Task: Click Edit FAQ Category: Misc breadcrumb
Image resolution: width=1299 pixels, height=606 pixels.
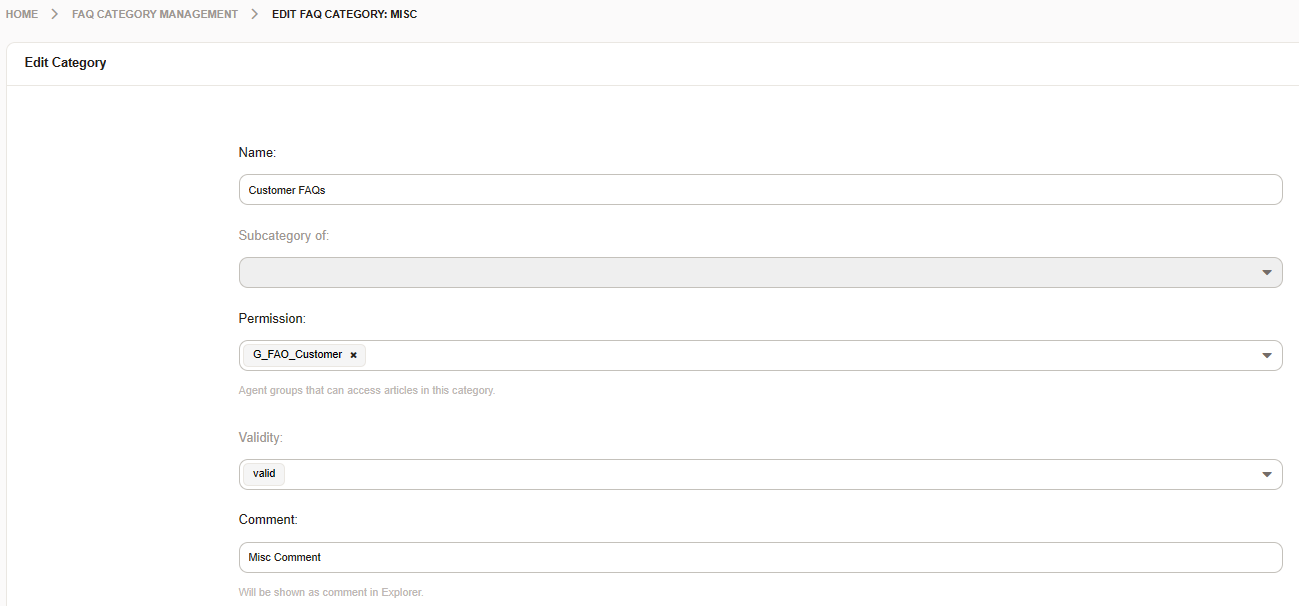Action: tap(344, 14)
